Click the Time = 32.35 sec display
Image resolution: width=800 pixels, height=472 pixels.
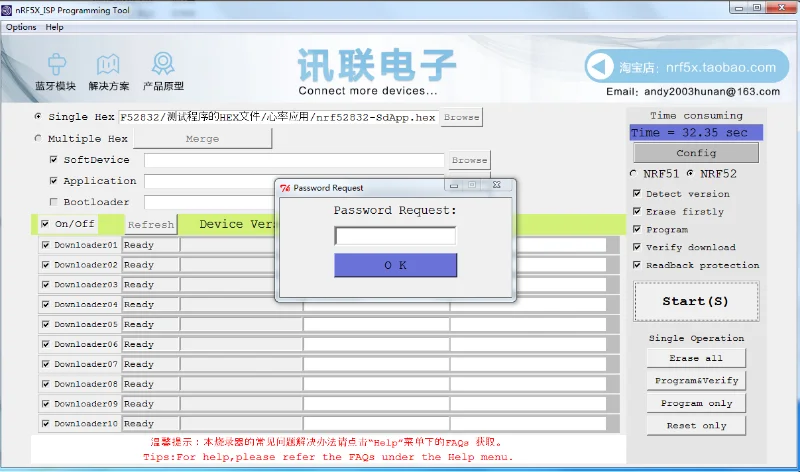(x=696, y=133)
